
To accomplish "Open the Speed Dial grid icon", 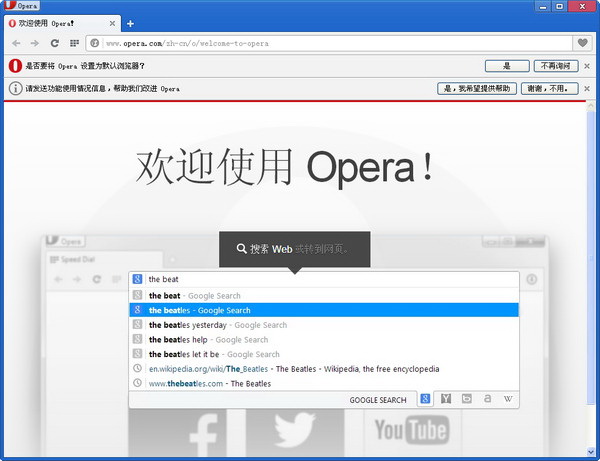I will coord(74,43).
